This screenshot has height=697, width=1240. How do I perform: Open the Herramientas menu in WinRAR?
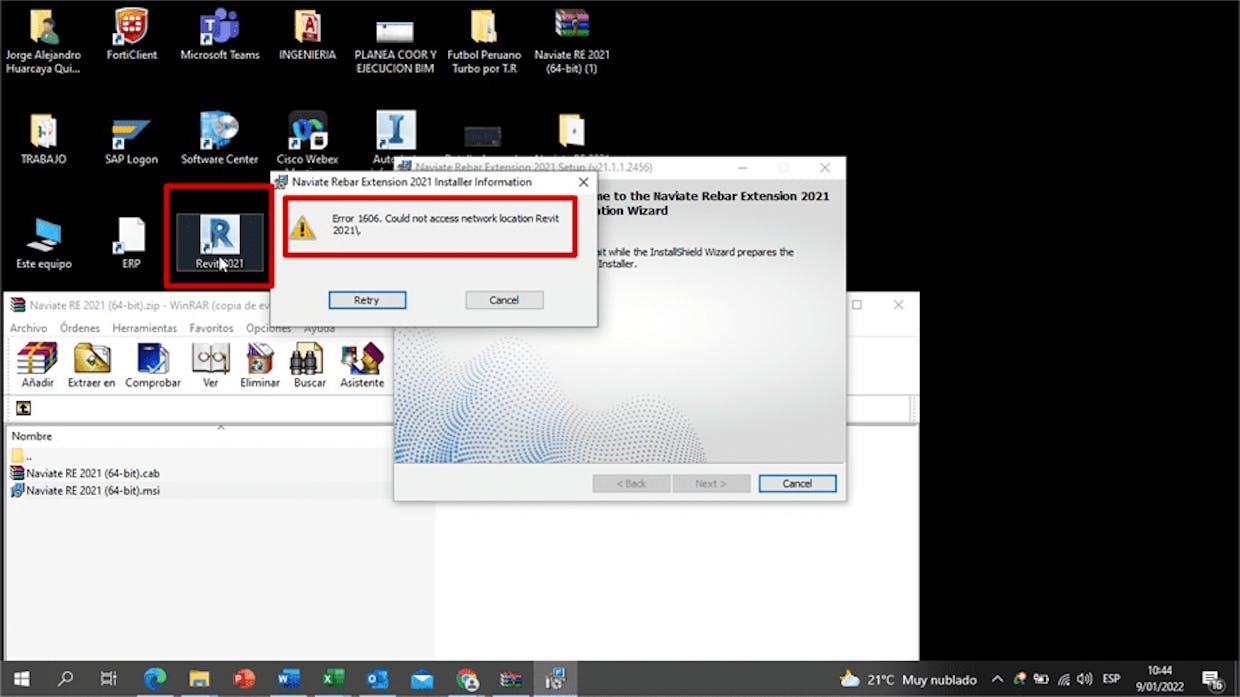pyautogui.click(x=144, y=328)
